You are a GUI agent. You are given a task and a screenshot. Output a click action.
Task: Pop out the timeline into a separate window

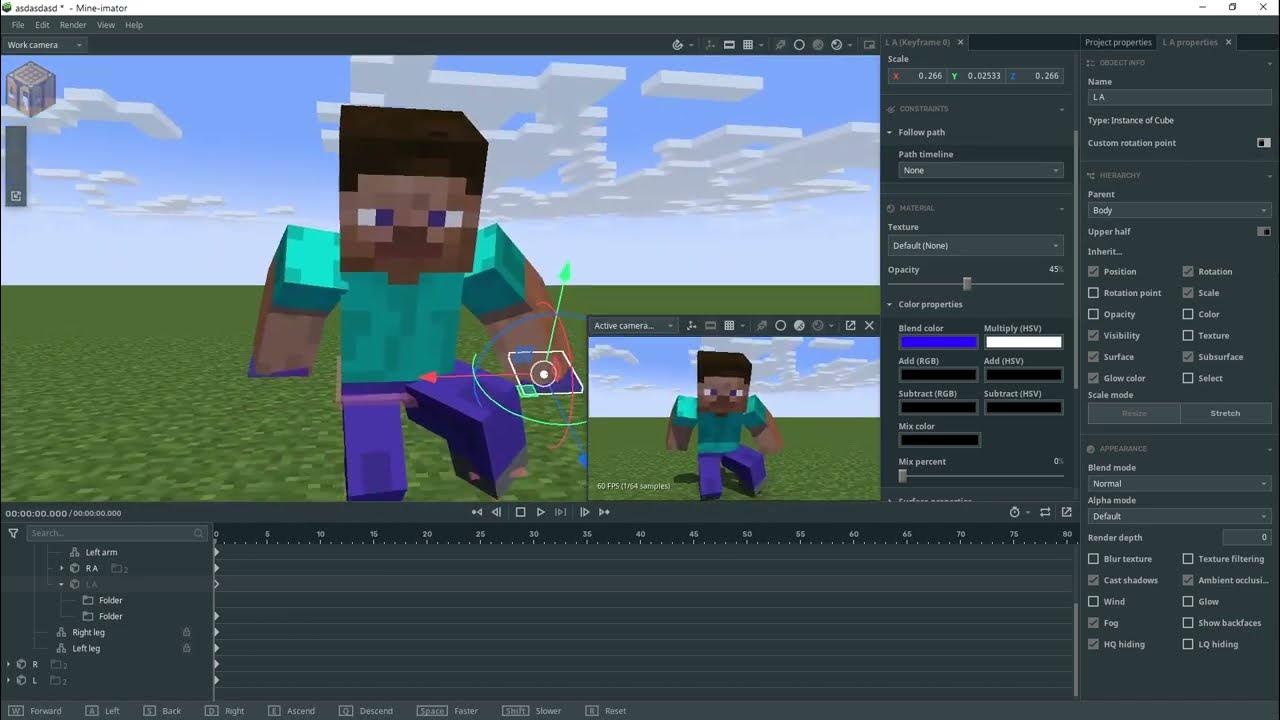(1067, 512)
